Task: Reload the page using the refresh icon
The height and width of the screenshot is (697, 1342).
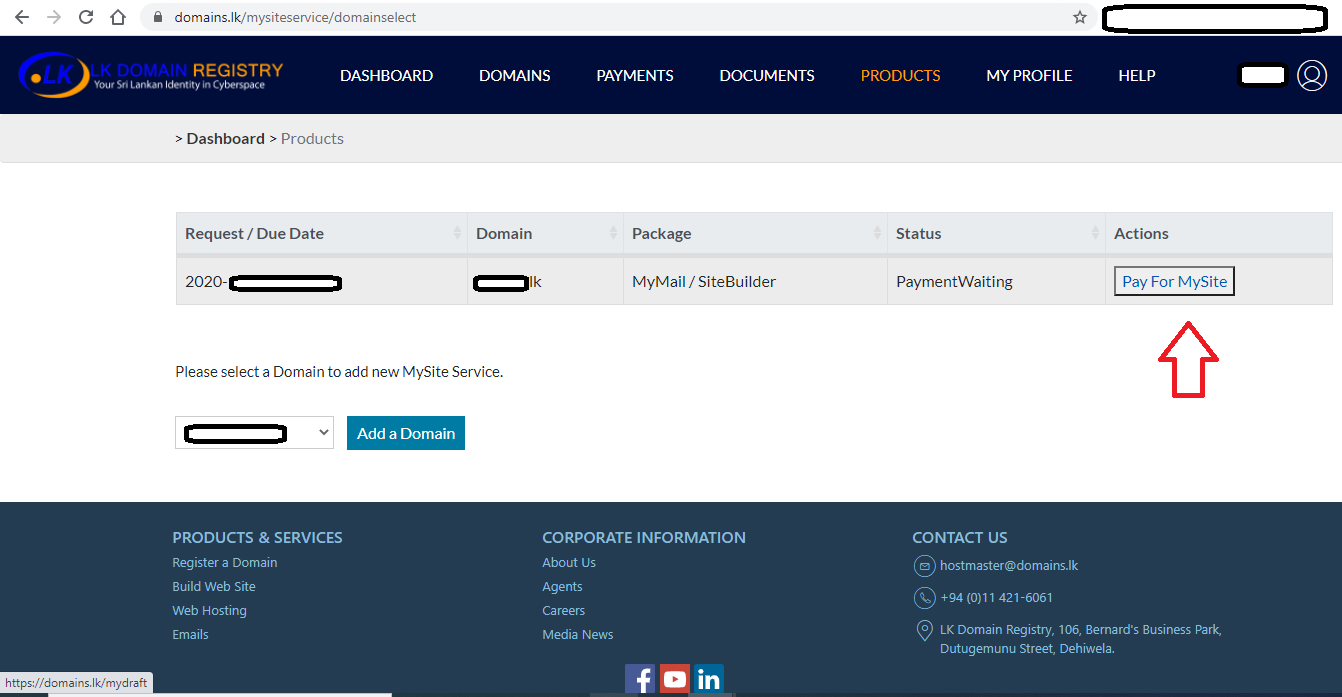Action: coord(85,17)
